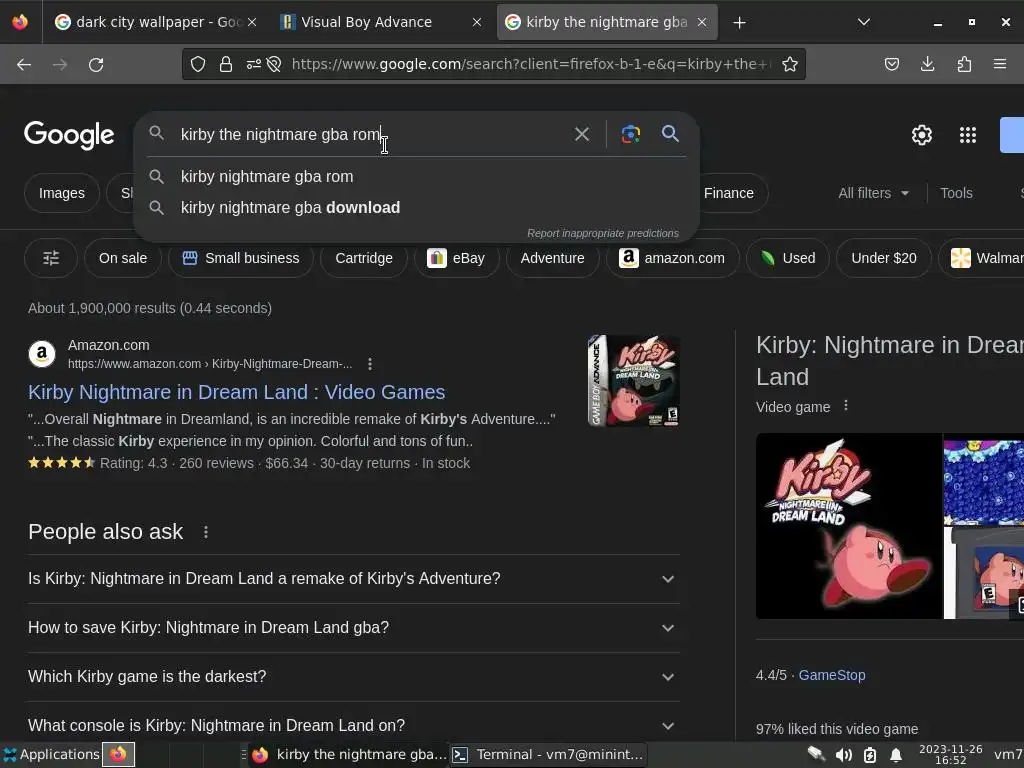This screenshot has height=768, width=1024.
Task: Open shopping filter sliders icon
Action: tap(51, 258)
